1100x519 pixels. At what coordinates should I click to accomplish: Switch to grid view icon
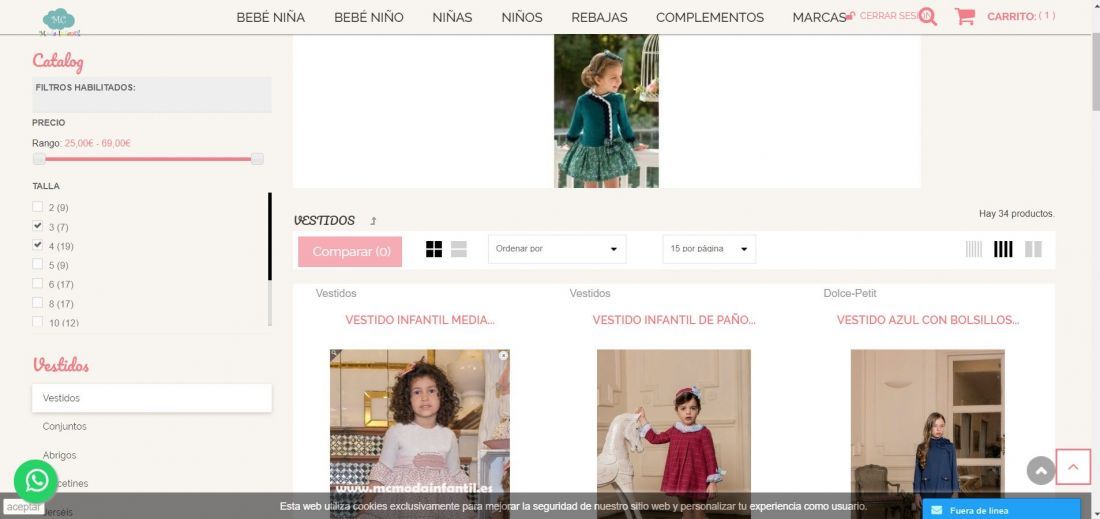[434, 249]
